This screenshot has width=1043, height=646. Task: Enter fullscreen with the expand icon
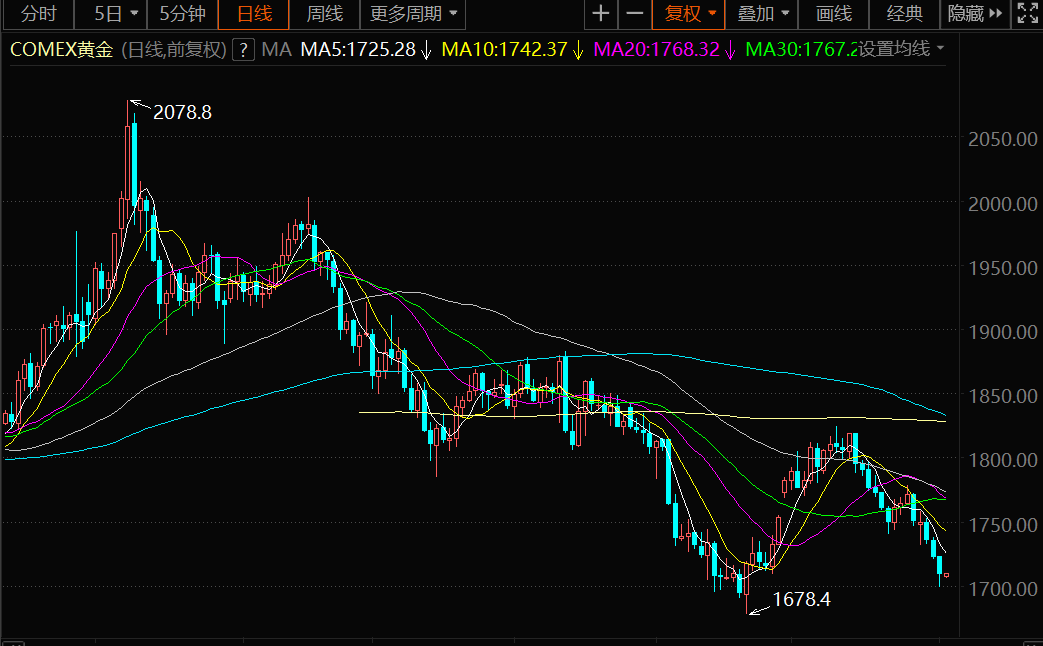tap(1027, 14)
